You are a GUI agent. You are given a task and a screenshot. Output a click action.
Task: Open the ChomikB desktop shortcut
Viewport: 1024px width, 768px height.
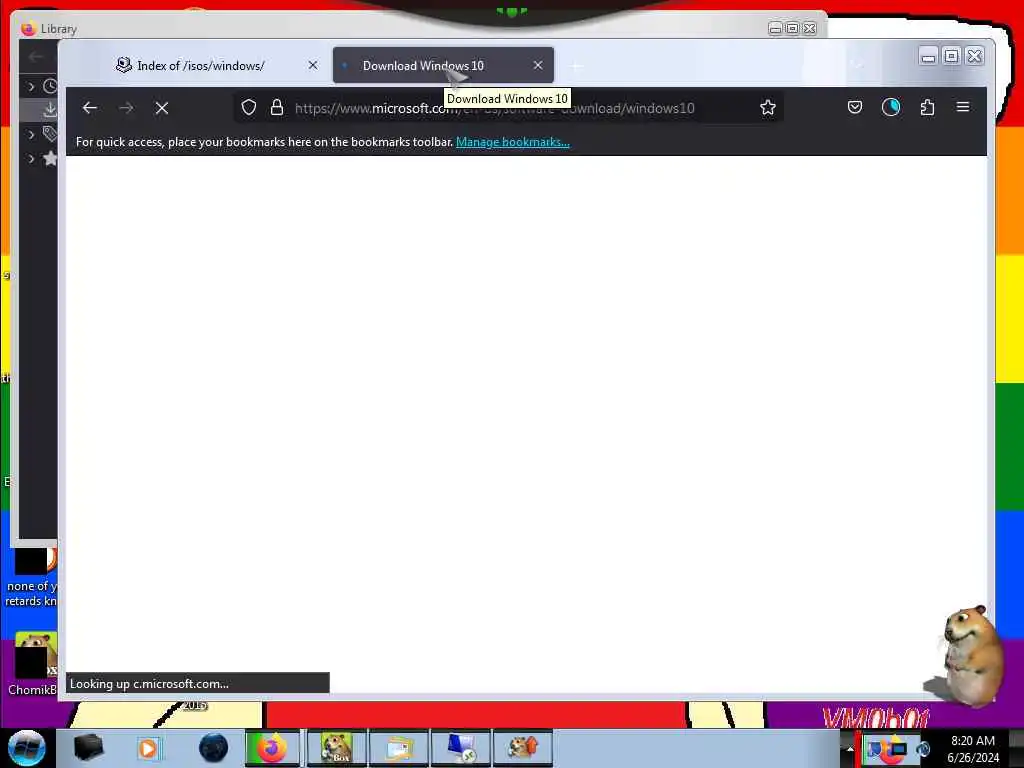(x=33, y=664)
